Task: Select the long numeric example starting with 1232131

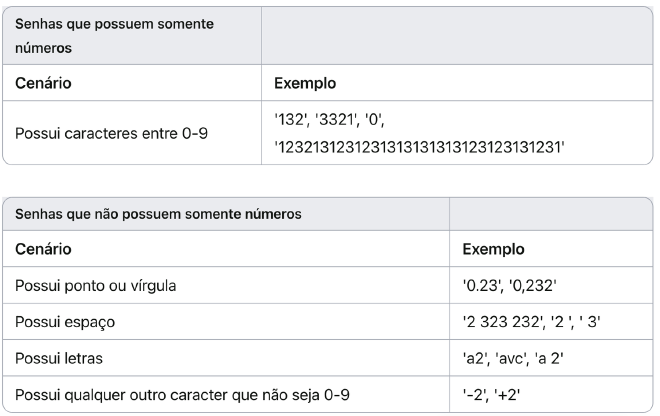Action: (420, 146)
